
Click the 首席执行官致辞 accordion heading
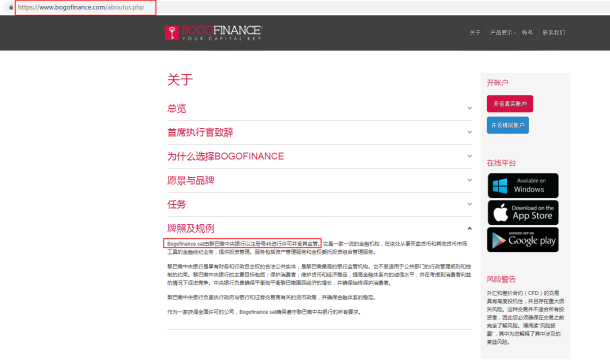point(200,133)
